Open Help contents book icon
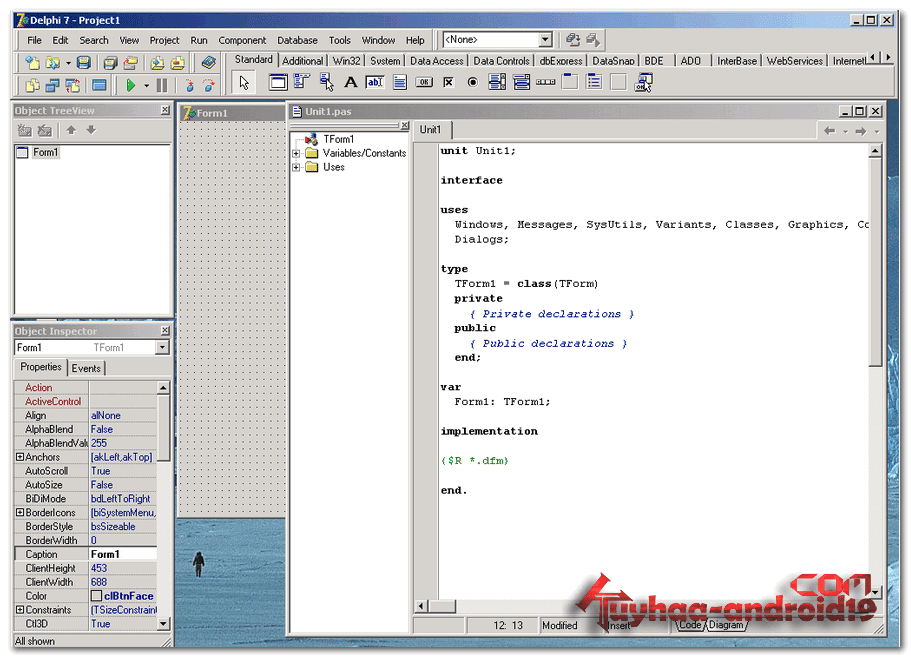 tap(209, 62)
